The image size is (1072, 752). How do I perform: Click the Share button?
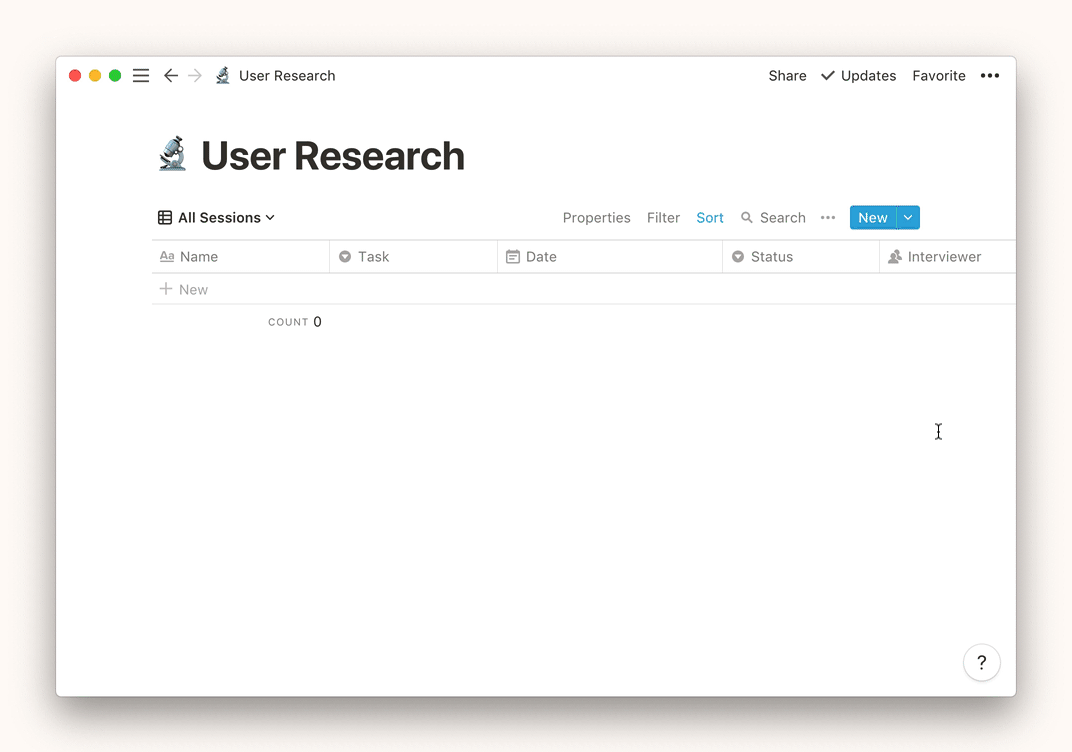787,76
